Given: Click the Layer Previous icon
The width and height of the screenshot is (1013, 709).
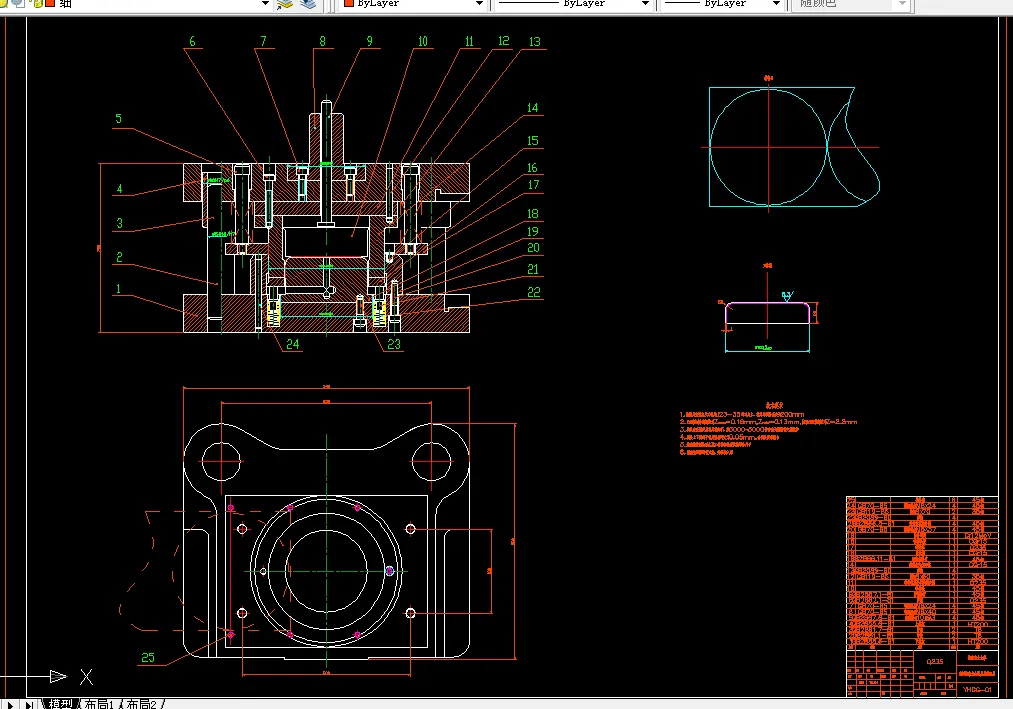Looking at the screenshot, I should click(x=307, y=4).
